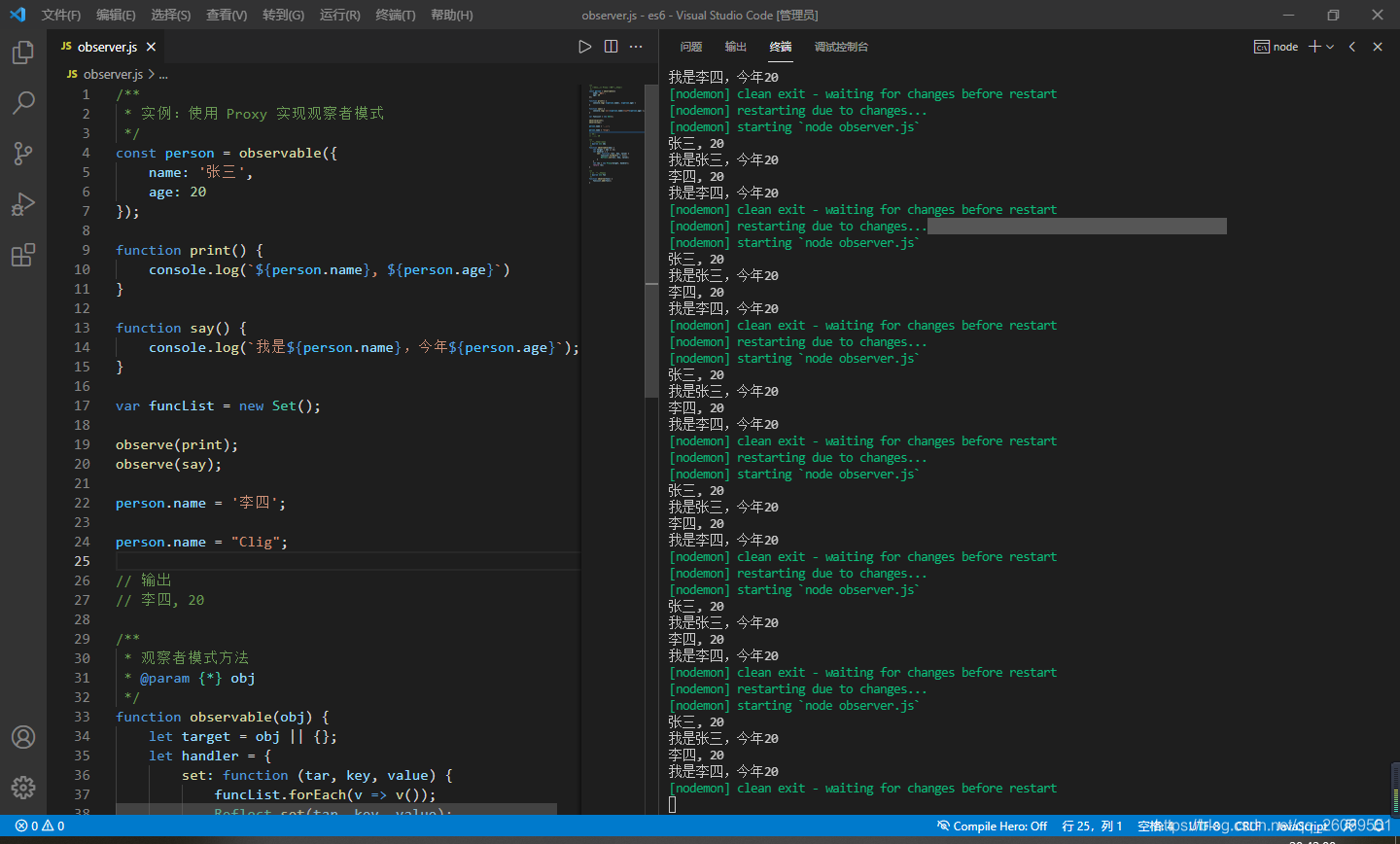Click '@param {*} obj' comment line
Screen dimensions: 1400x844
[x=197, y=678]
